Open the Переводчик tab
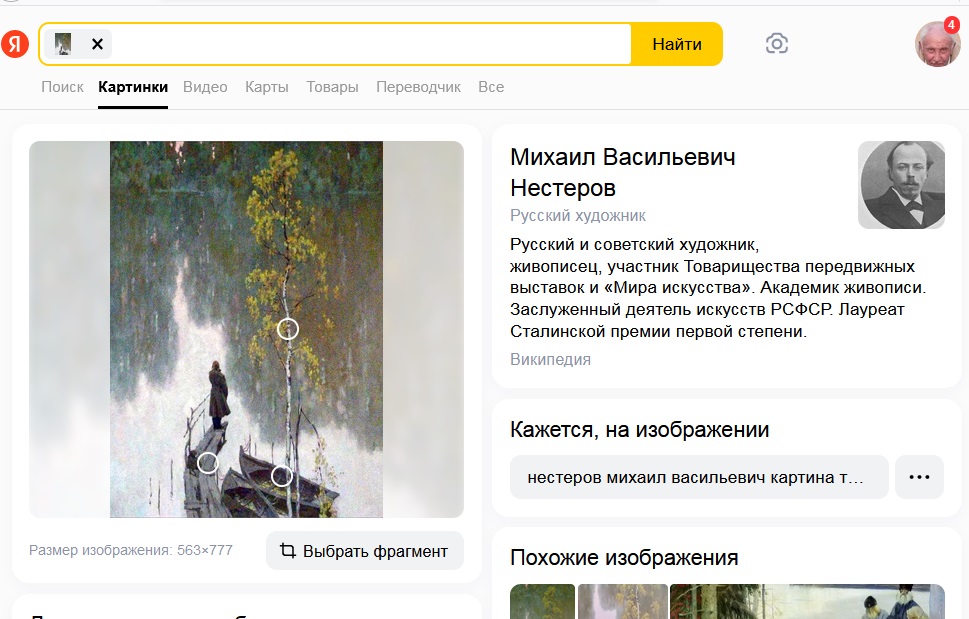Viewport: 969px width, 619px height. click(x=418, y=87)
